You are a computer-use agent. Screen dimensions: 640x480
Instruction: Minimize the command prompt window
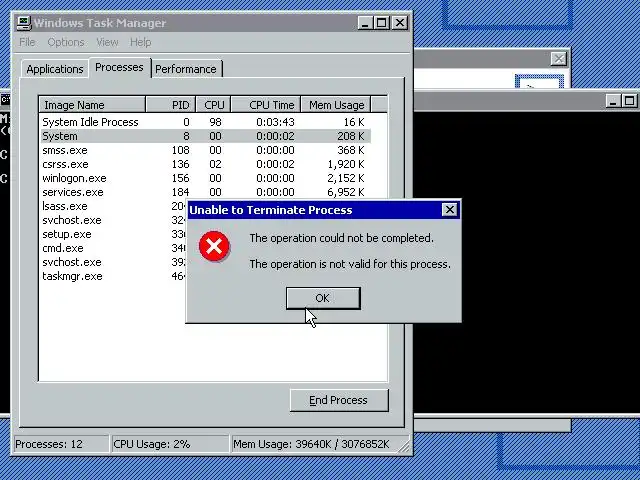tap(613, 101)
